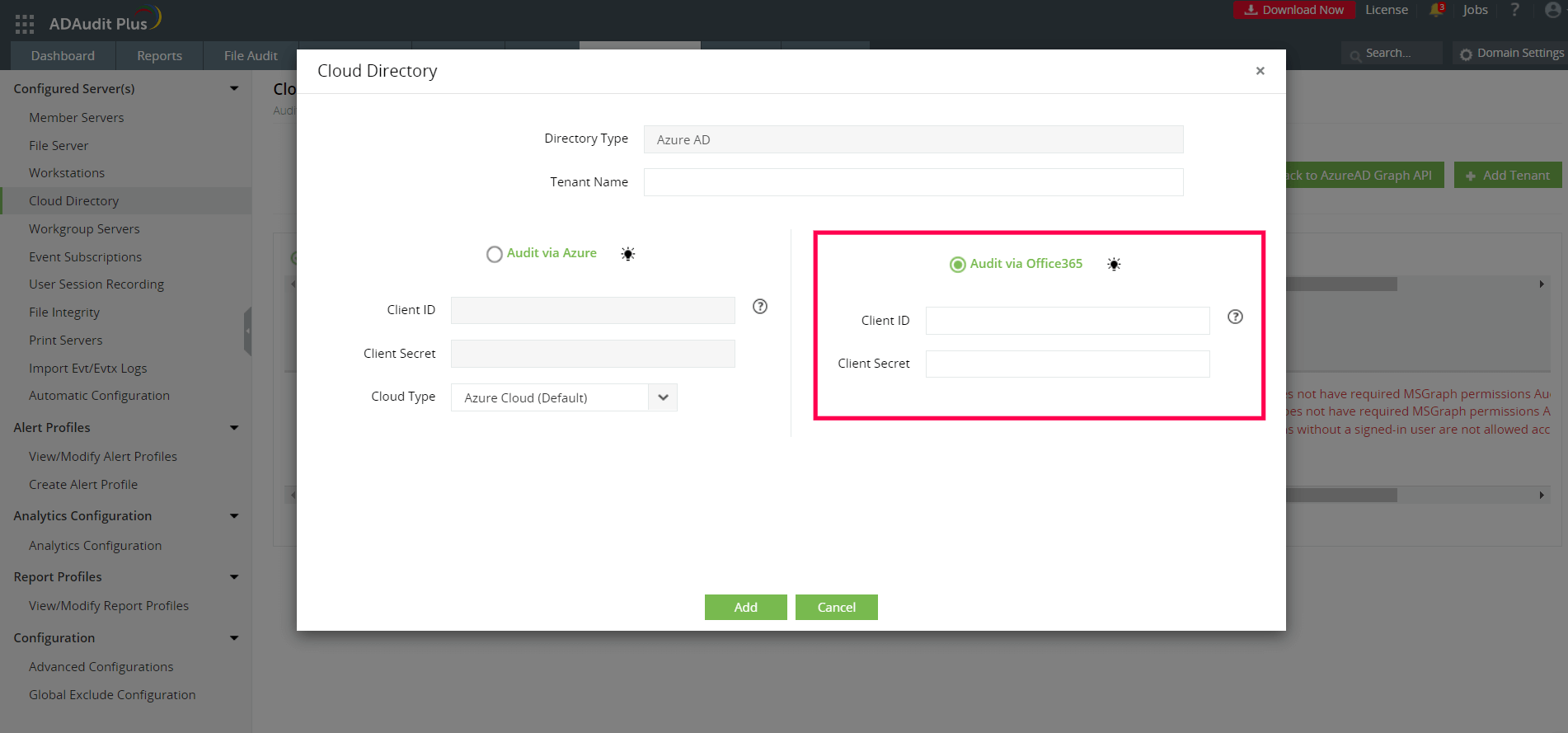Screen dimensions: 1568x733
Task: Open the License menu item
Action: (x=1387, y=10)
